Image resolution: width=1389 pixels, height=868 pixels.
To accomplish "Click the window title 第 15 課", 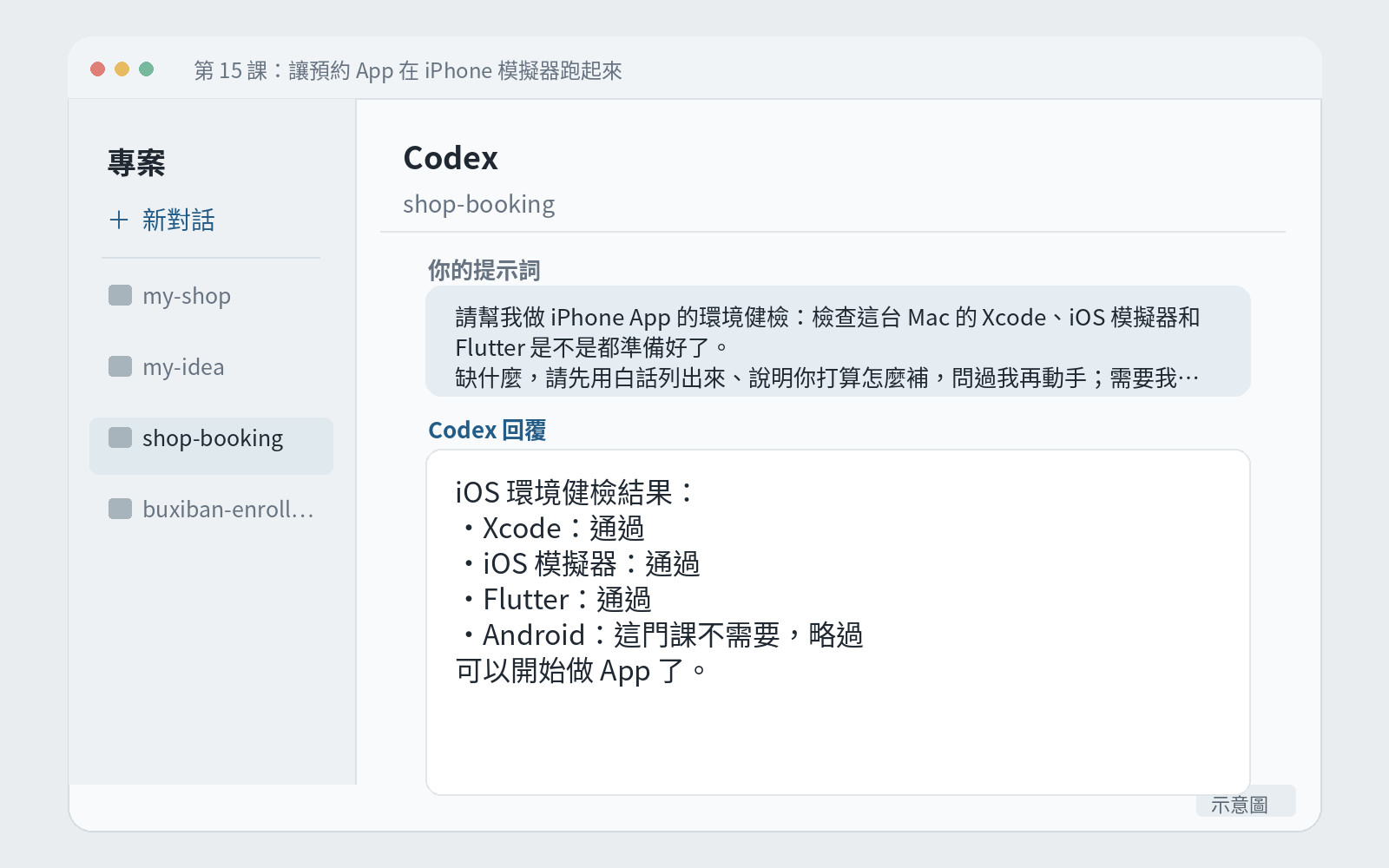I will tap(408, 70).
